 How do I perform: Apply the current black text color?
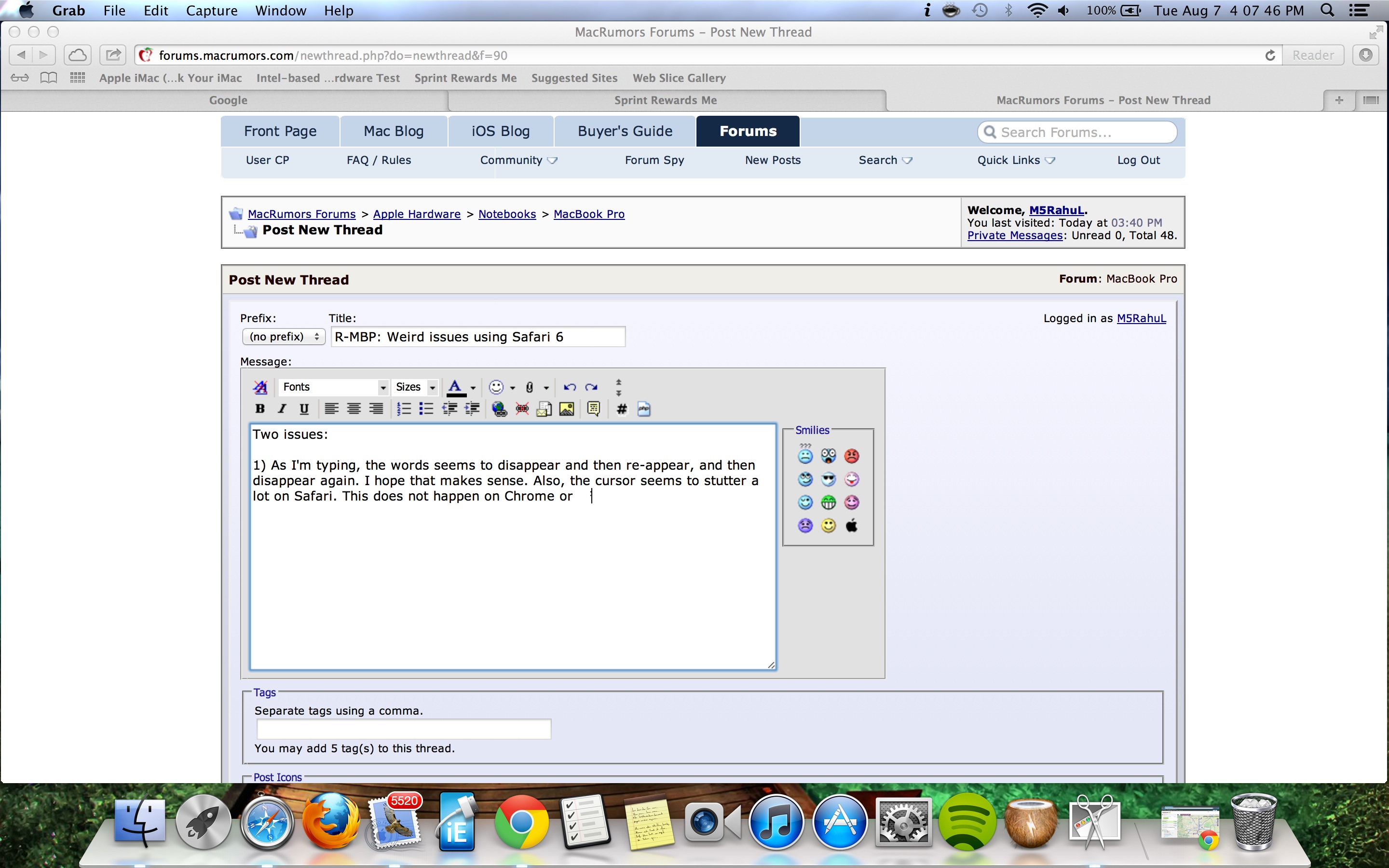coord(456,388)
